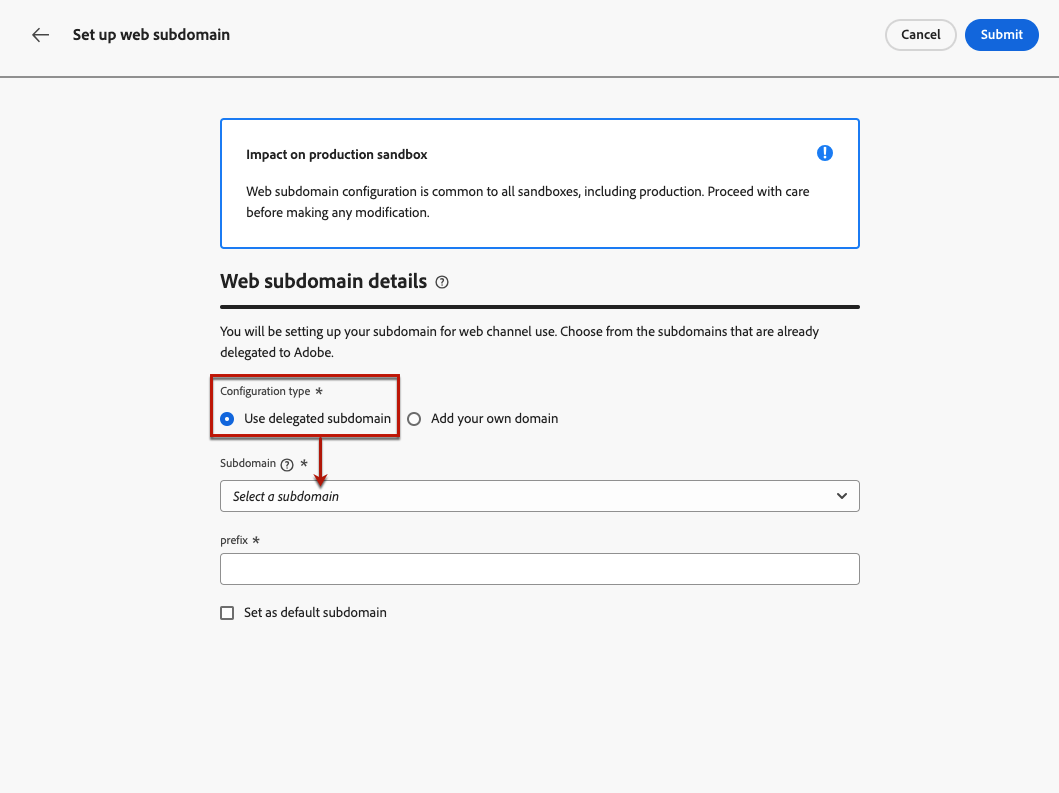The image size is (1059, 793).
Task: Click the Configuration type label
Action: point(265,391)
